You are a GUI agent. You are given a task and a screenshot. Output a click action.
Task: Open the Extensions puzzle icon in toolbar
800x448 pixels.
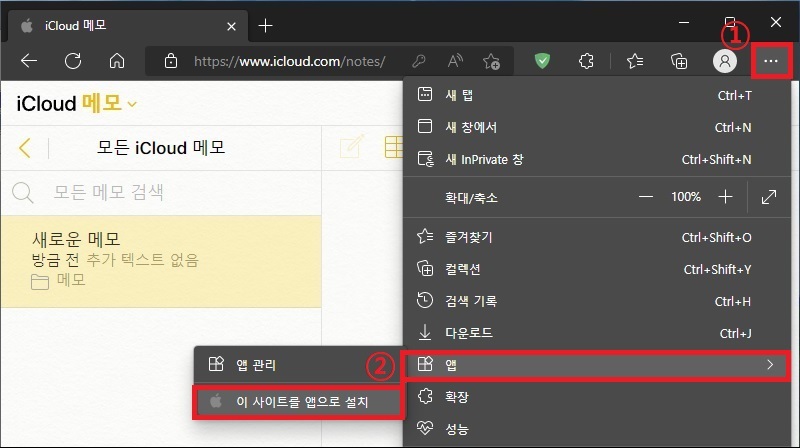tap(586, 61)
